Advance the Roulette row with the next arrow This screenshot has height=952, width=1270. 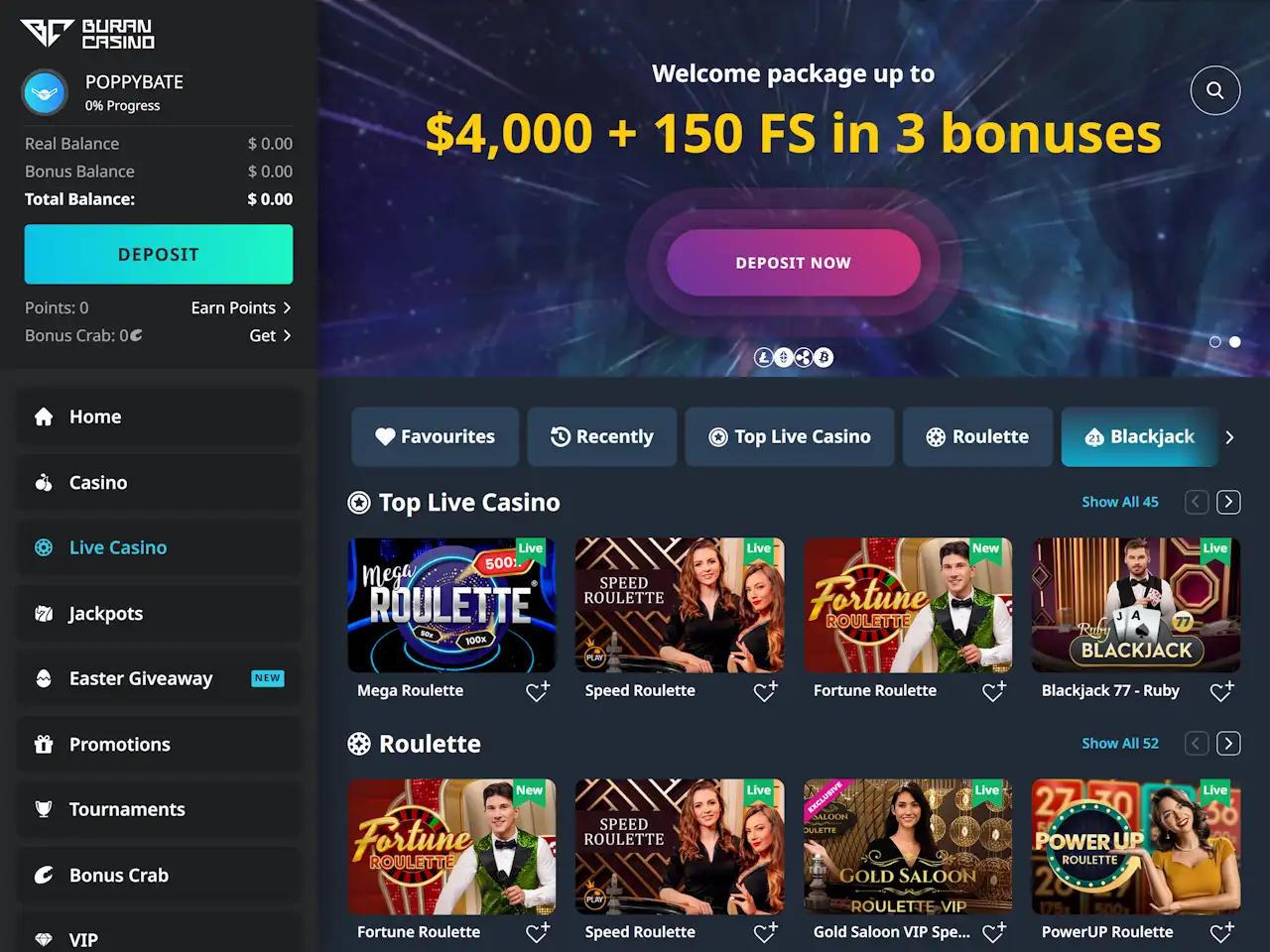pyautogui.click(x=1228, y=744)
